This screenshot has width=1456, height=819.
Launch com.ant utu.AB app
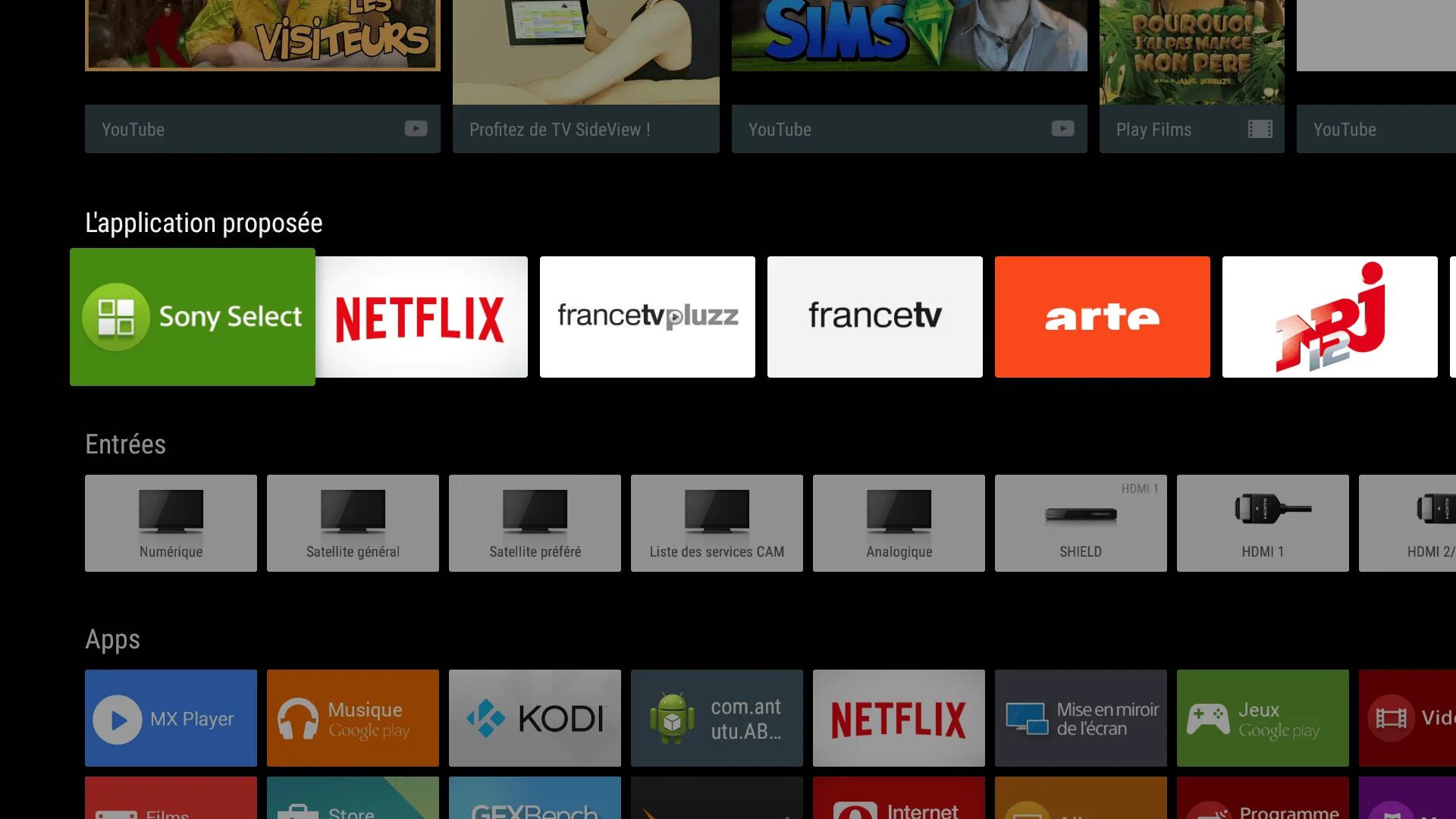(716, 718)
